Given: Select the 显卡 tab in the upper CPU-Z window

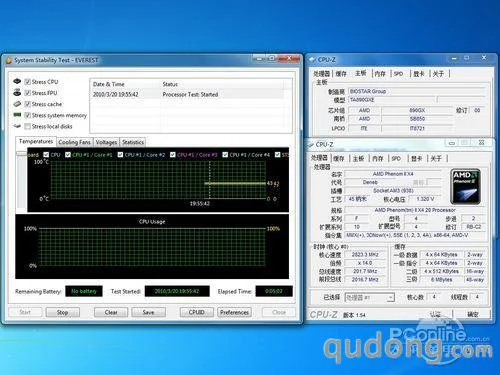Looking at the screenshot, I should click(419, 74).
